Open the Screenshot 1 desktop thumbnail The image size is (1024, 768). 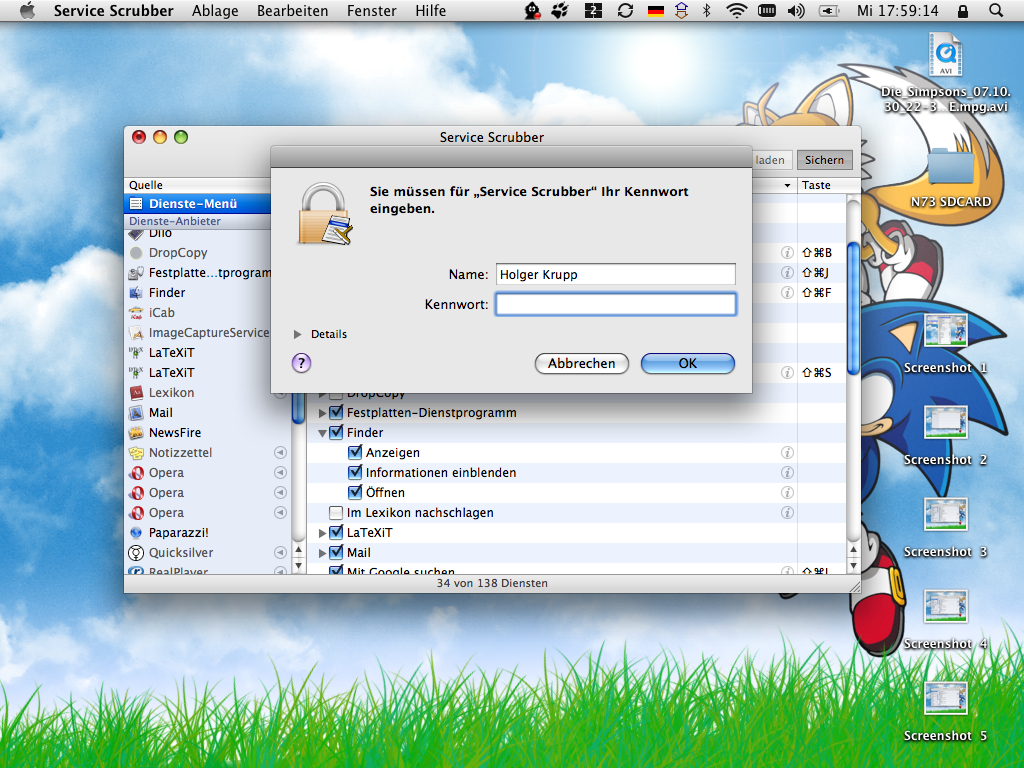coord(946,330)
